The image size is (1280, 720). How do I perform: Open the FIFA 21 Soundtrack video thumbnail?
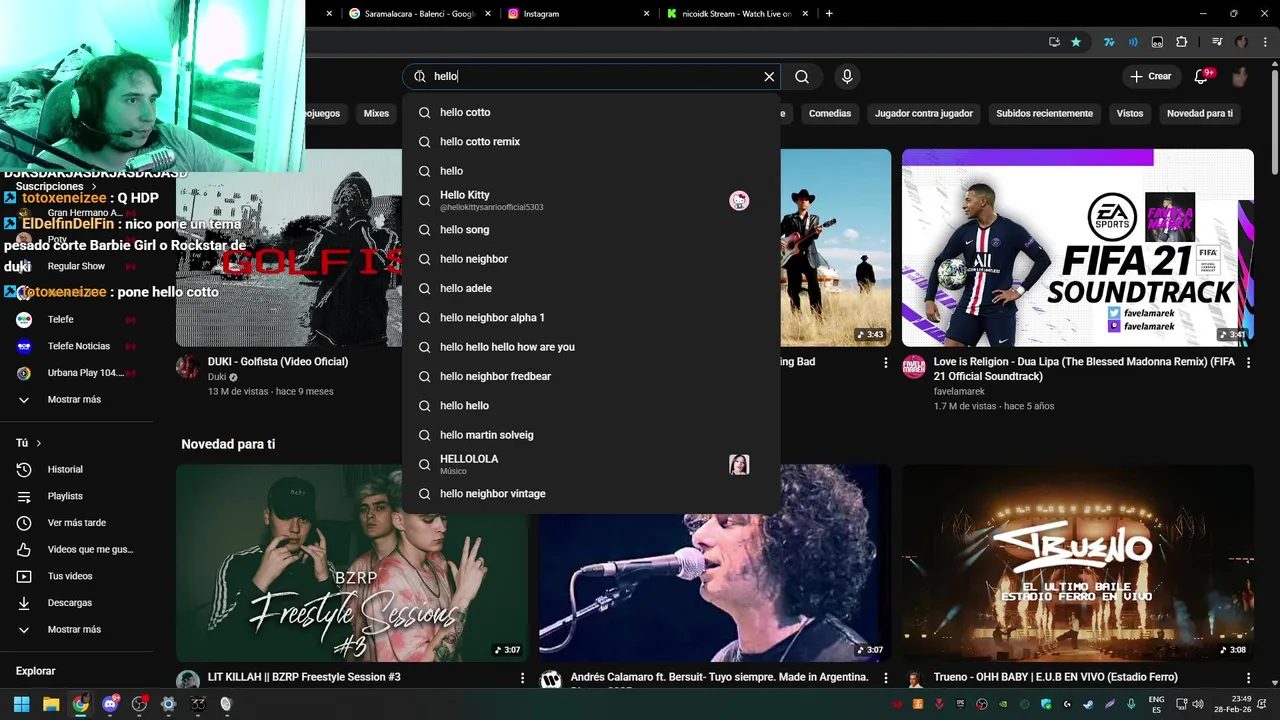[x=1077, y=248]
